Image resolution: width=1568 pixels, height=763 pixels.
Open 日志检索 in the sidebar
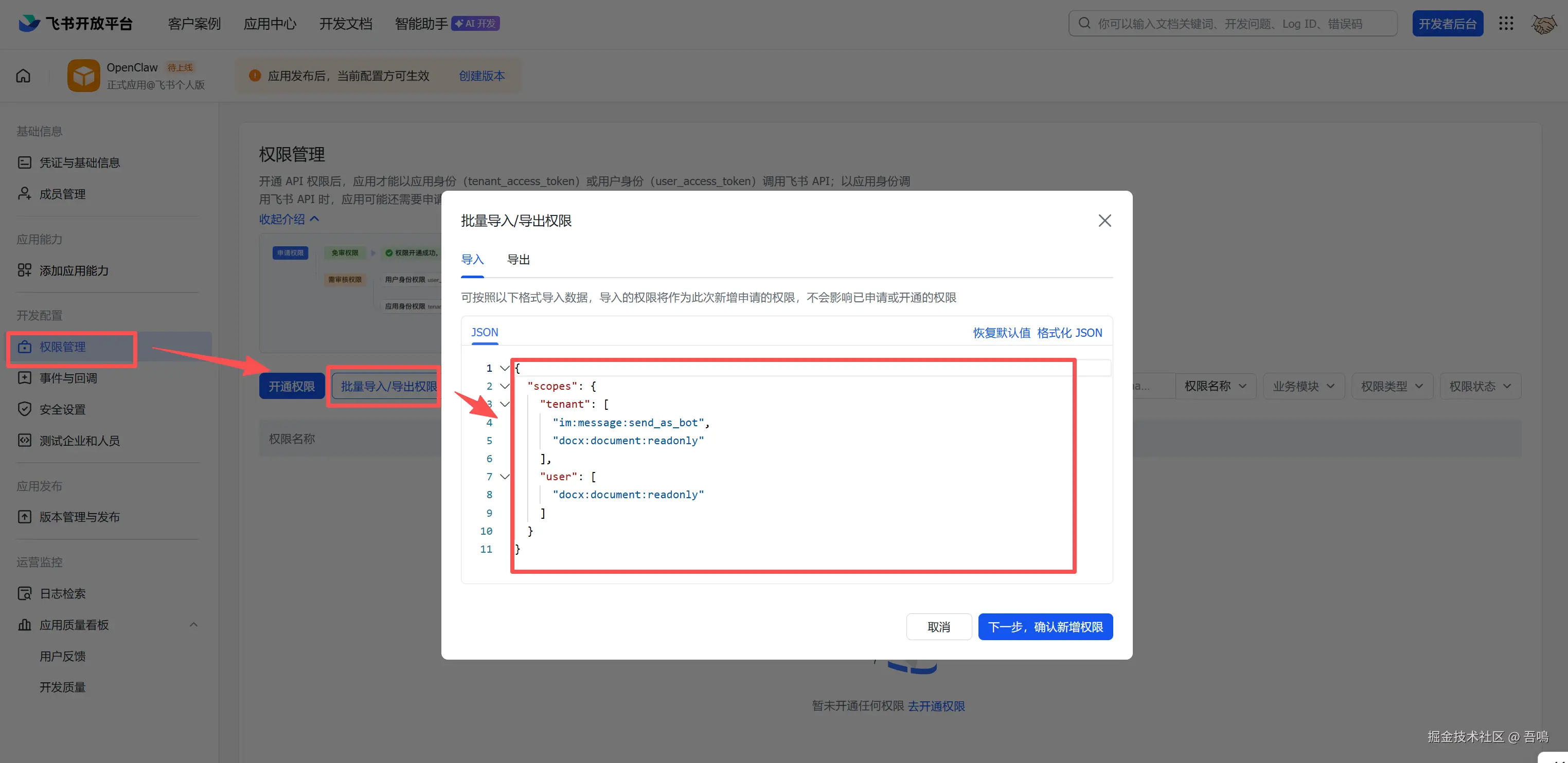tap(62, 593)
